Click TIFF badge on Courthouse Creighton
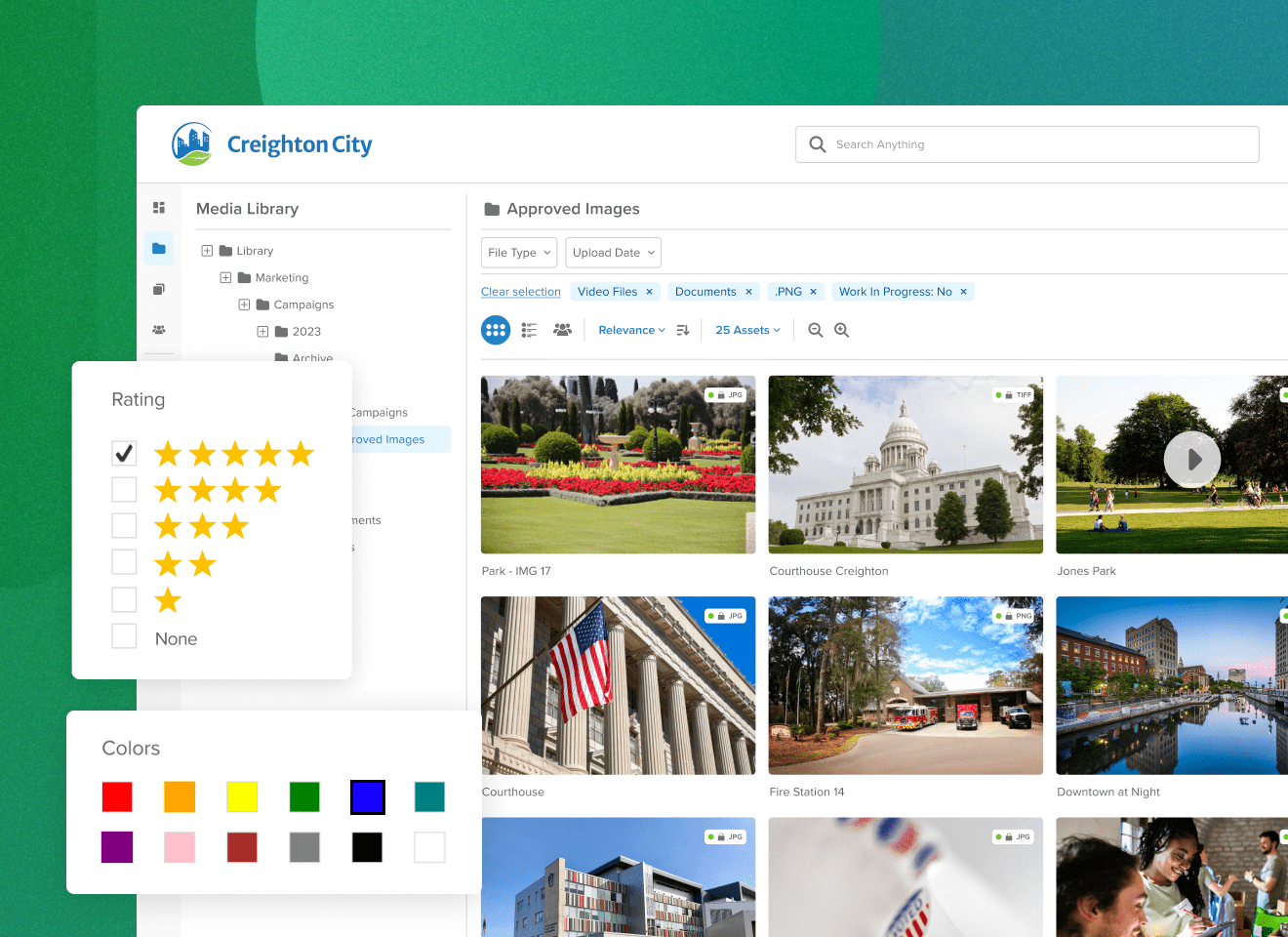 pyautogui.click(x=1014, y=395)
